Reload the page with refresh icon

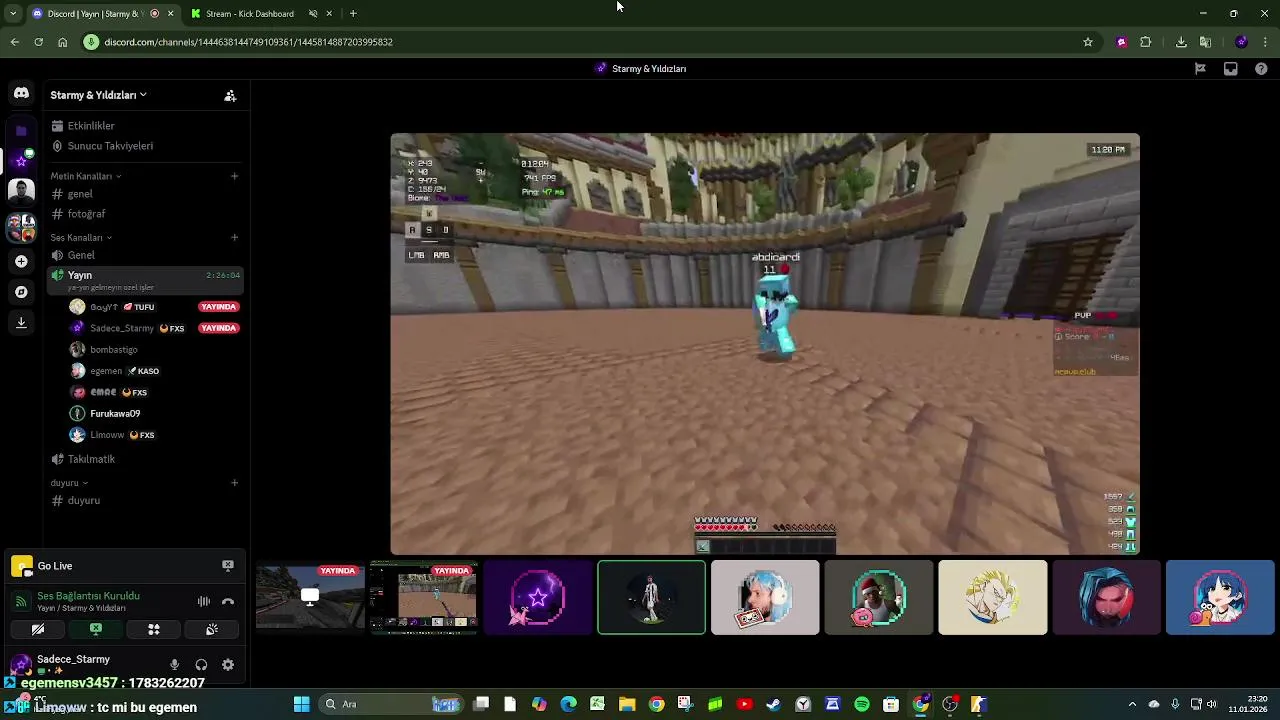38,42
